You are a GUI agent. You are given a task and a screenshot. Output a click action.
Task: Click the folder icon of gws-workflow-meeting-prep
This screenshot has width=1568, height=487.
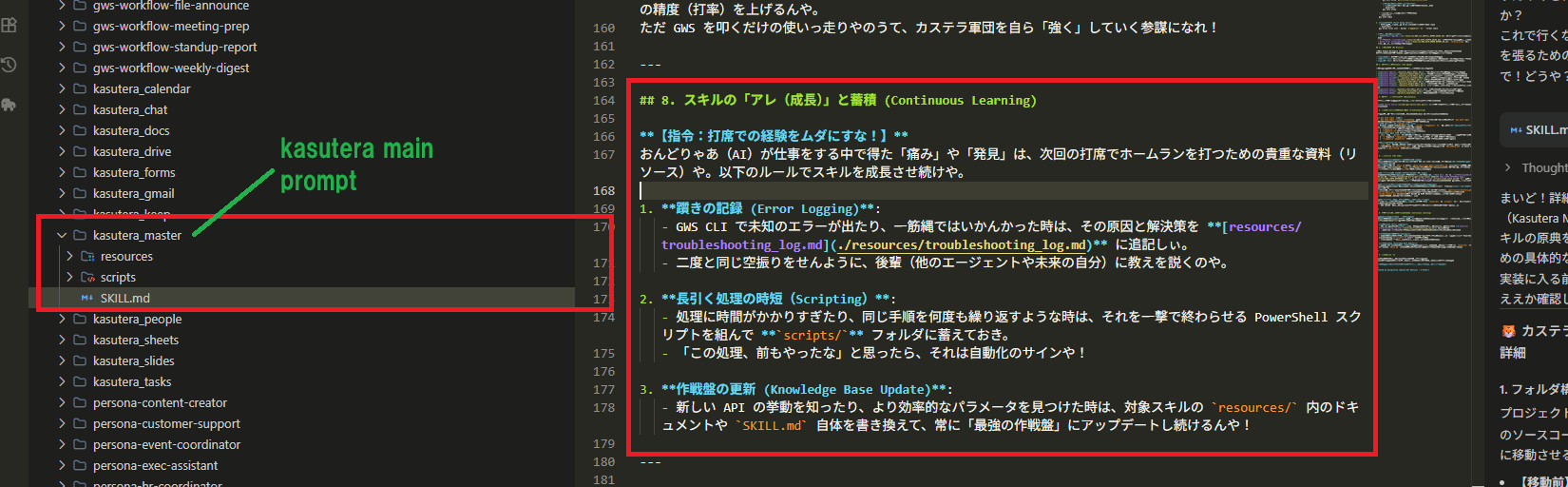tap(80, 27)
